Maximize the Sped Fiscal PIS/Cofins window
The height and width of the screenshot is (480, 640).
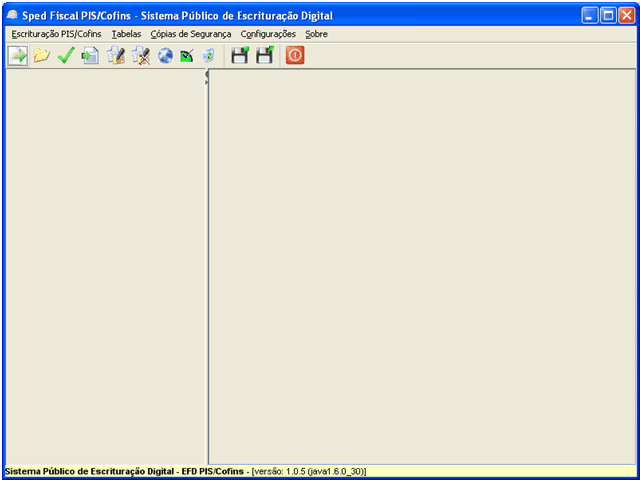tap(608, 16)
